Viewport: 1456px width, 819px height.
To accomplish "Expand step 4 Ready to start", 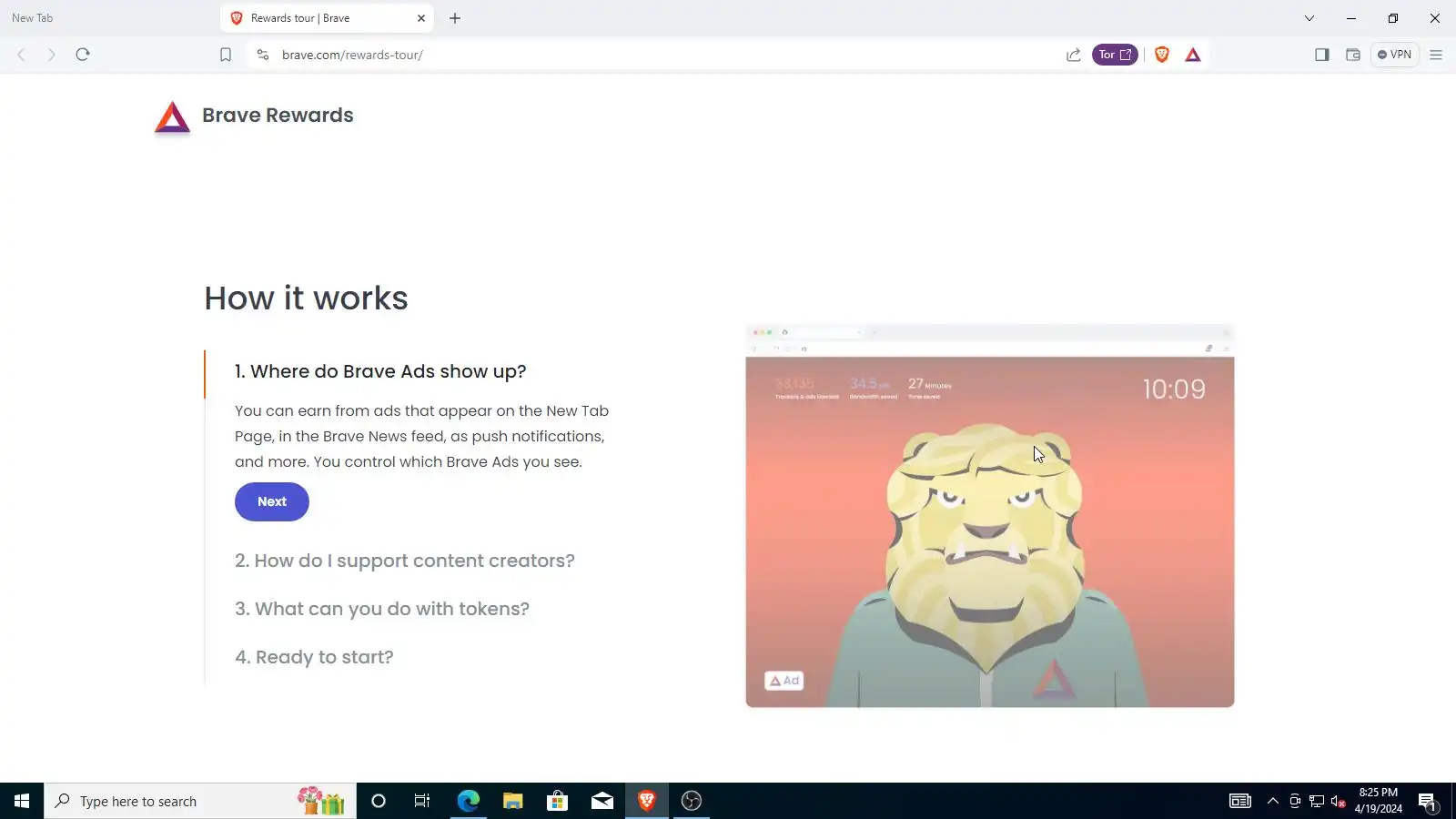I will 314,657.
